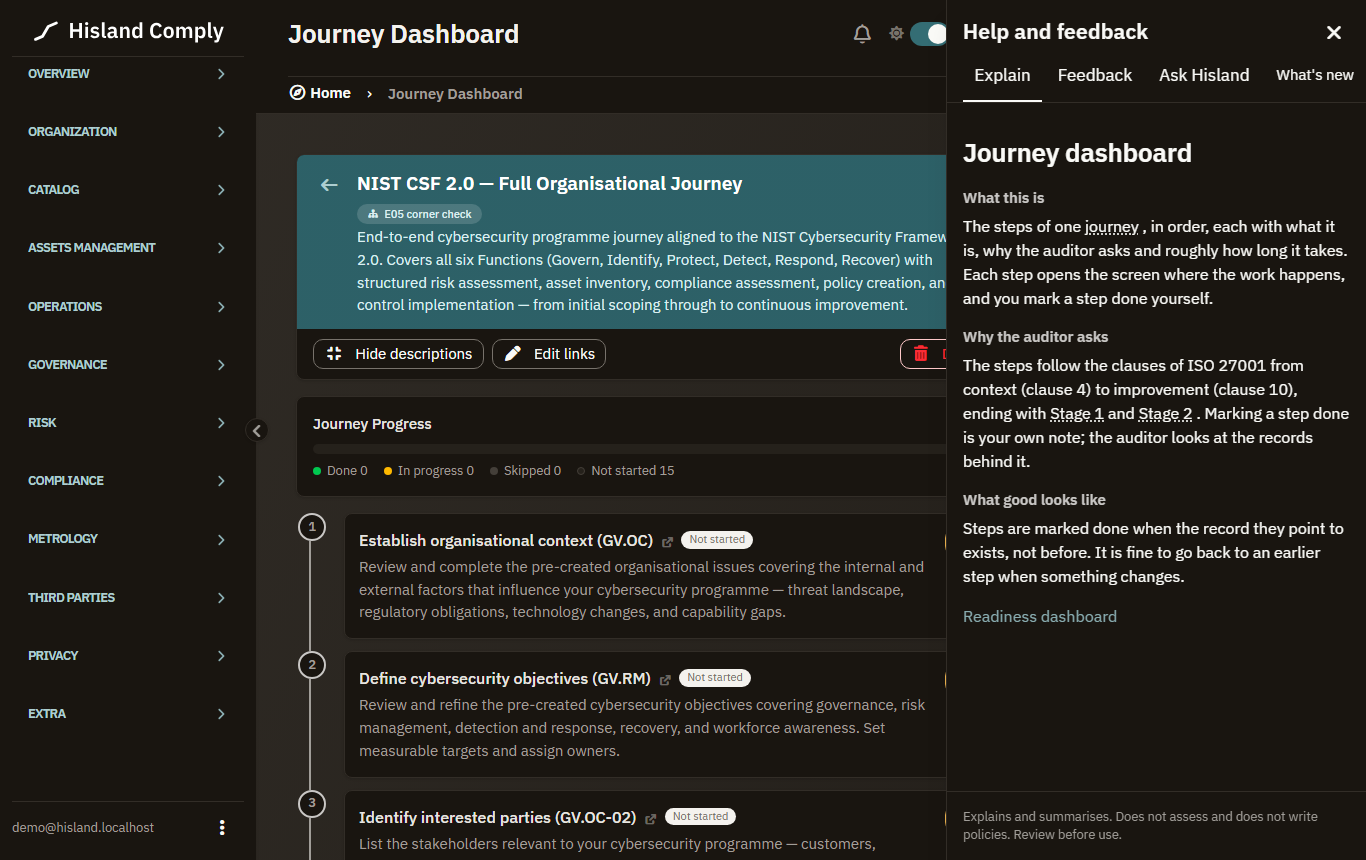The image size is (1366, 860).
Task: Expand the OPERATIONS section chevron
Action: [x=221, y=307]
